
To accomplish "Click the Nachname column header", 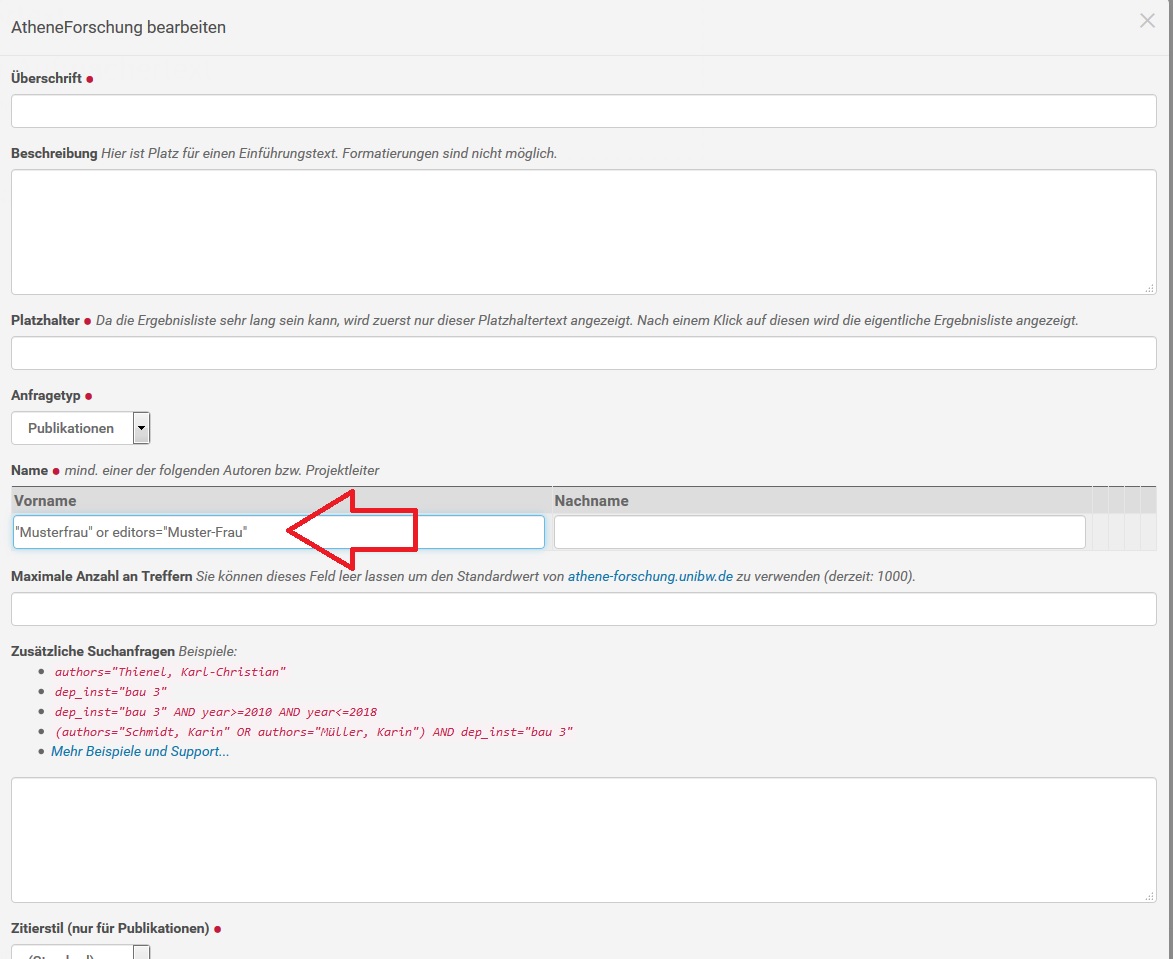I will 821,500.
